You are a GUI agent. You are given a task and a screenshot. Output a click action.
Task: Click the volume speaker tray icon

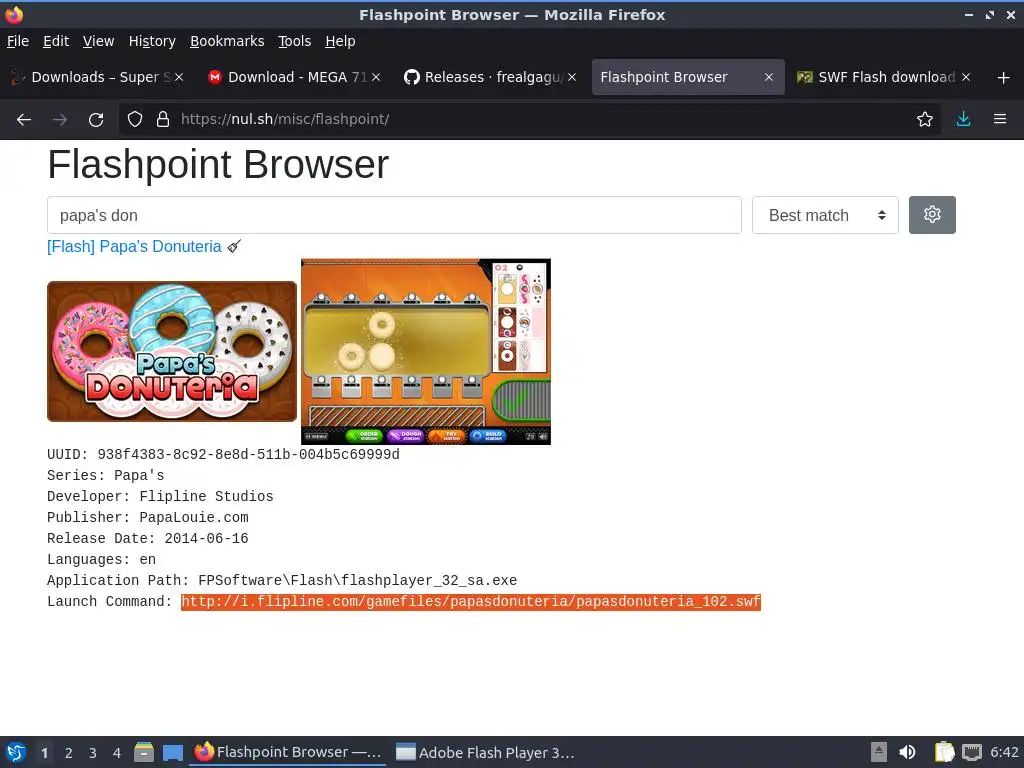tap(908, 752)
